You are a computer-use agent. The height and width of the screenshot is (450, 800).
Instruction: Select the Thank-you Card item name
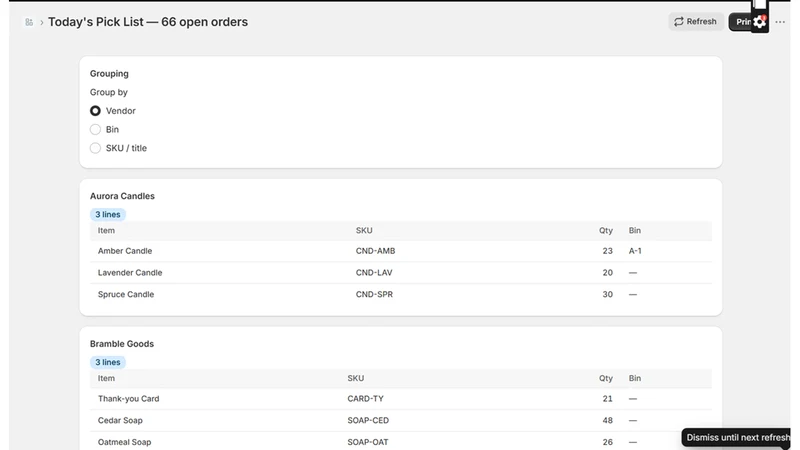click(x=129, y=398)
